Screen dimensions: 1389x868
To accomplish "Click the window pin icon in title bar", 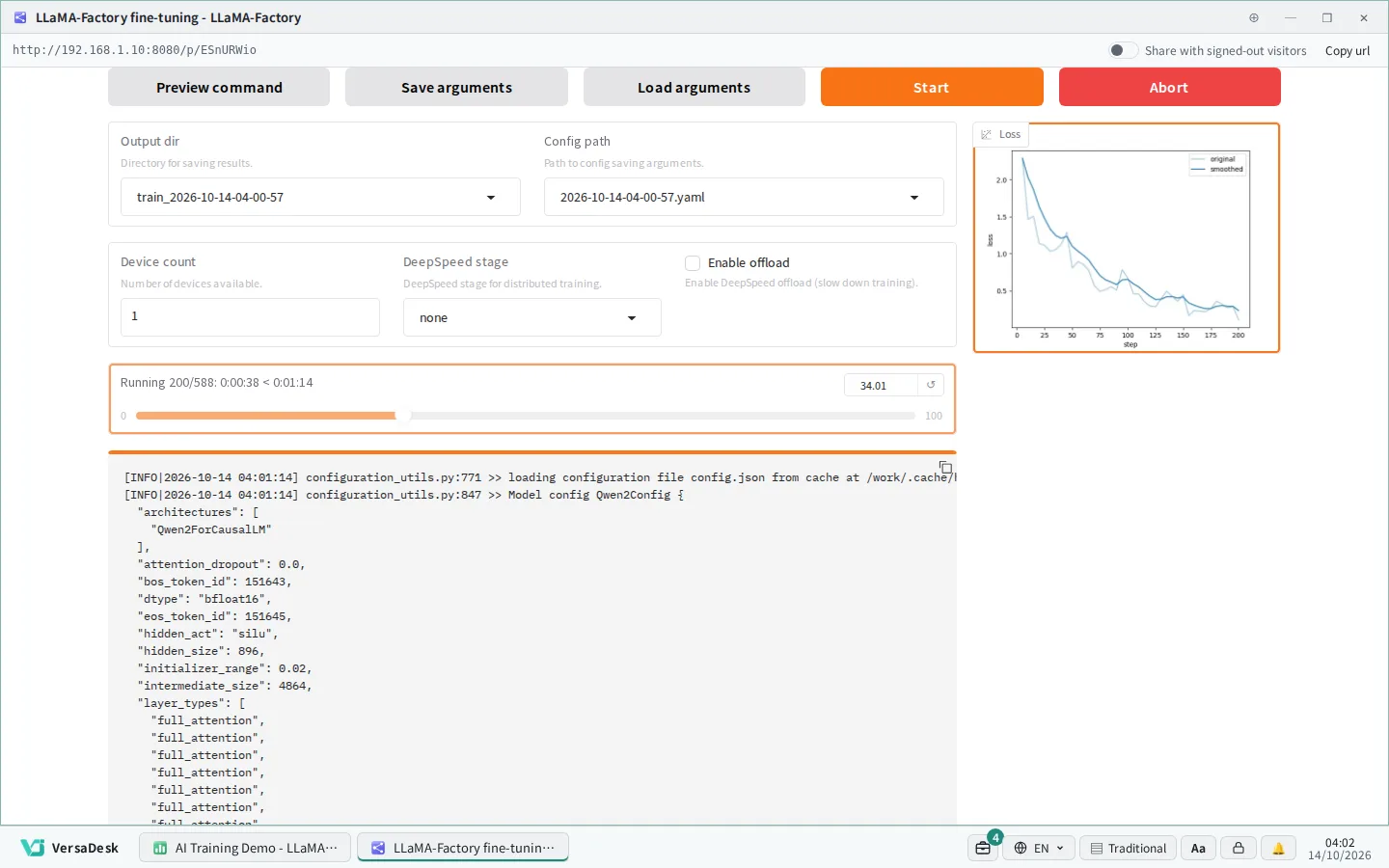I will 1254,17.
